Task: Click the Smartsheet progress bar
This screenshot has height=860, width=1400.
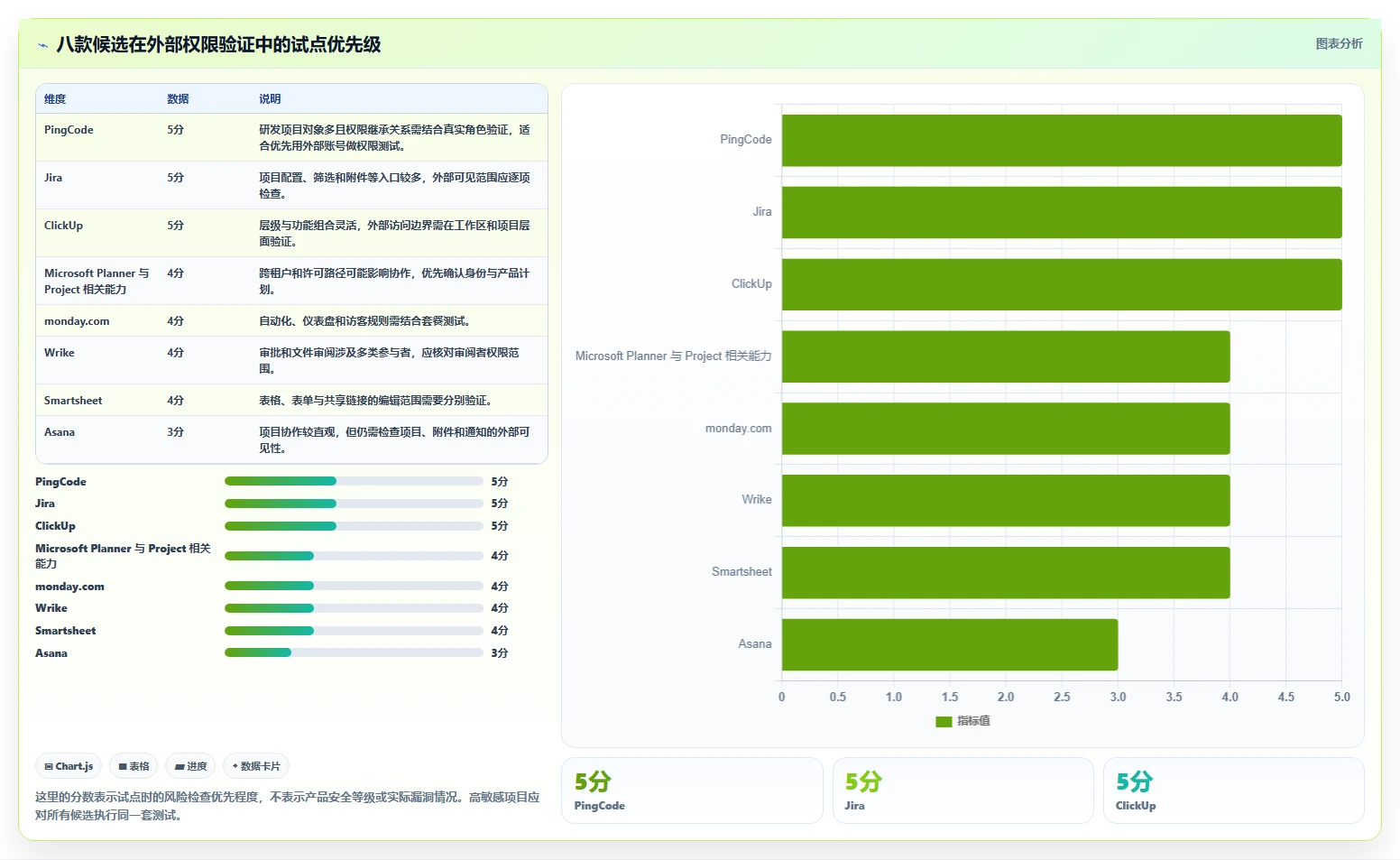Action: 354,631
